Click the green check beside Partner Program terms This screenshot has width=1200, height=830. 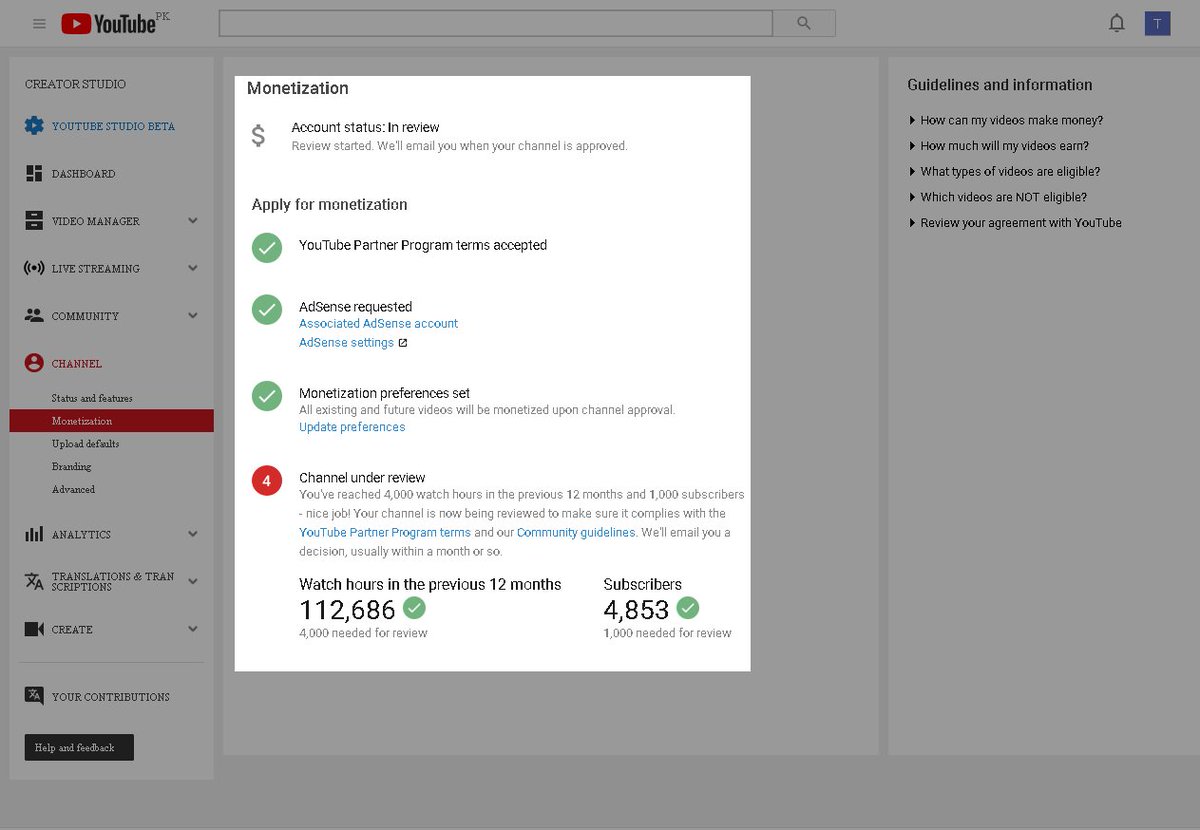point(267,247)
